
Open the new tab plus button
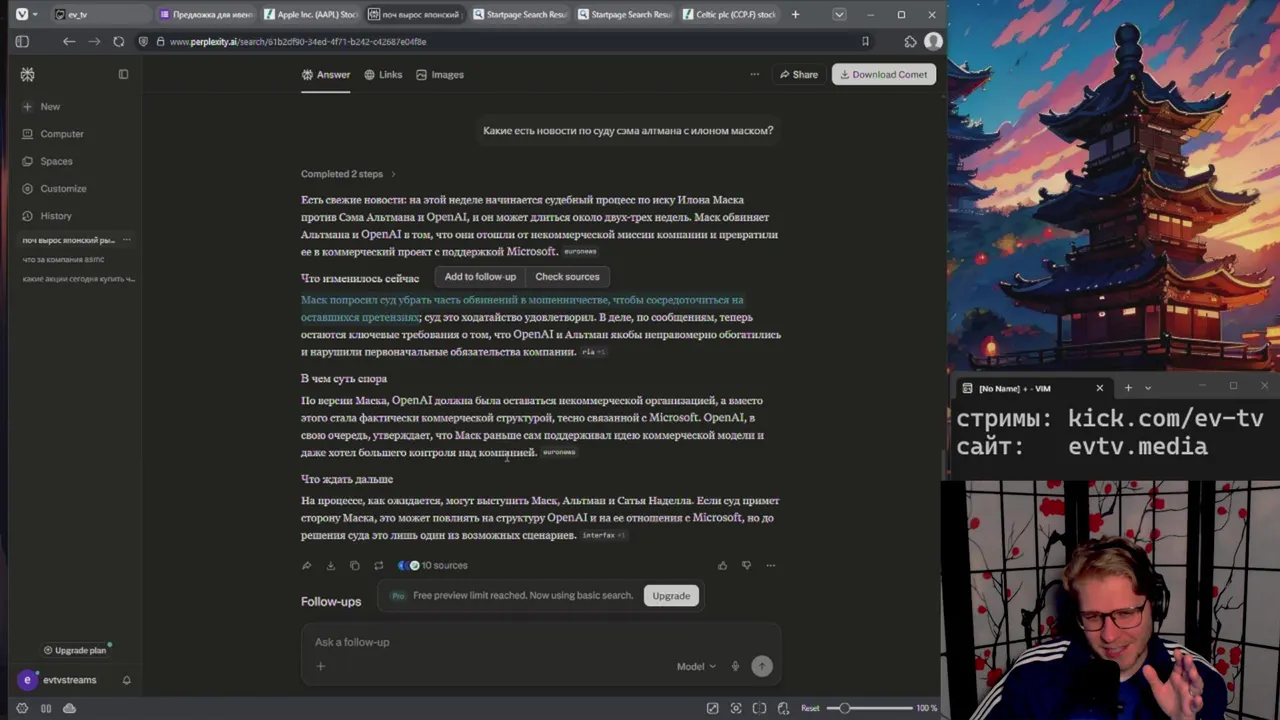point(795,14)
